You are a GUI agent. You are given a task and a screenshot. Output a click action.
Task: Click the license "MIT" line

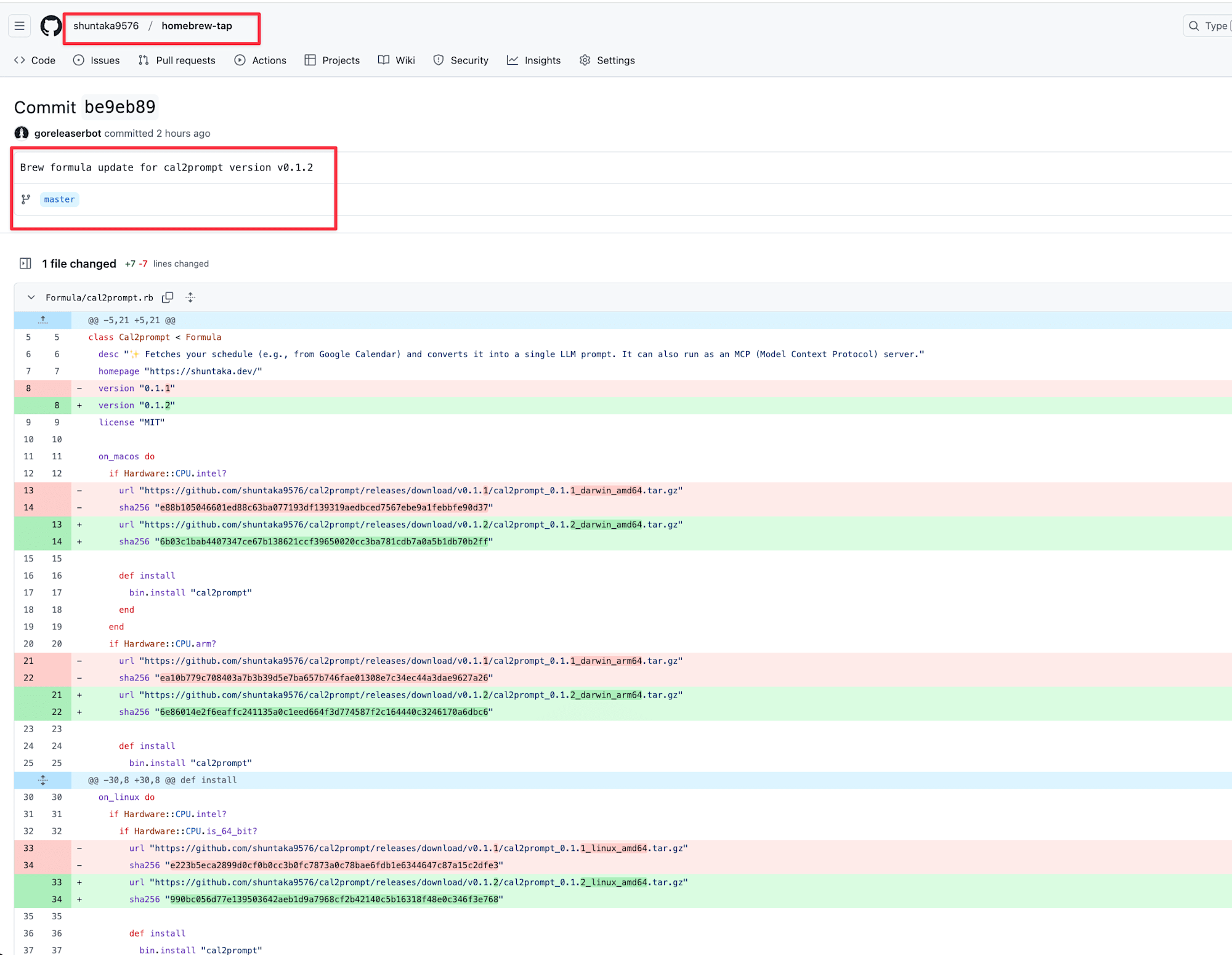coord(623,422)
